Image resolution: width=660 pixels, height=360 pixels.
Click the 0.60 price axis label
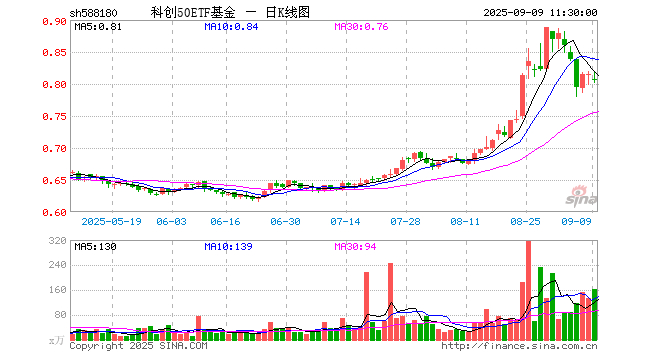pyautogui.click(x=54, y=213)
